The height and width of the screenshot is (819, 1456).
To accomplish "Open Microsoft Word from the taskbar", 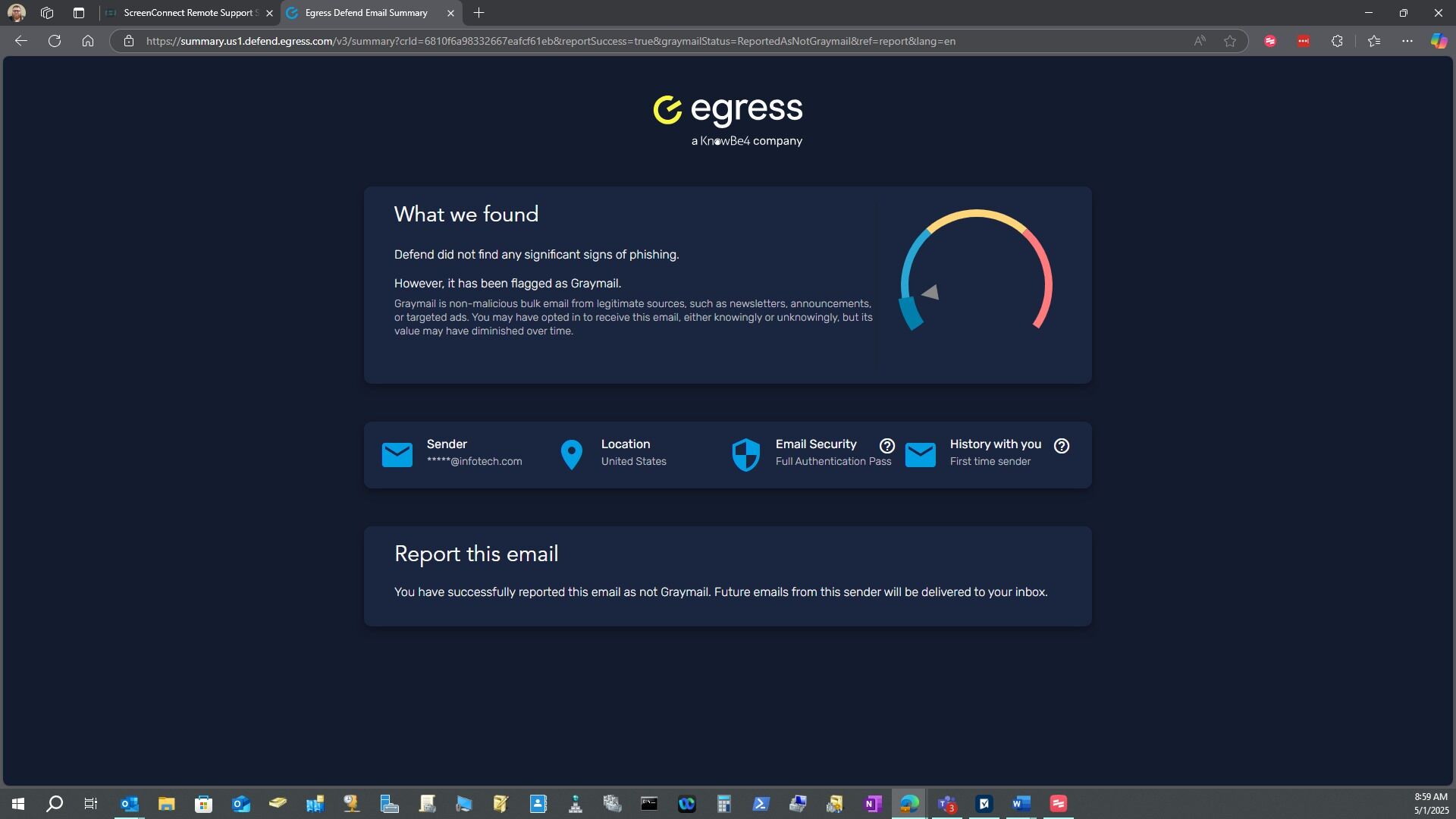I will click(1021, 804).
